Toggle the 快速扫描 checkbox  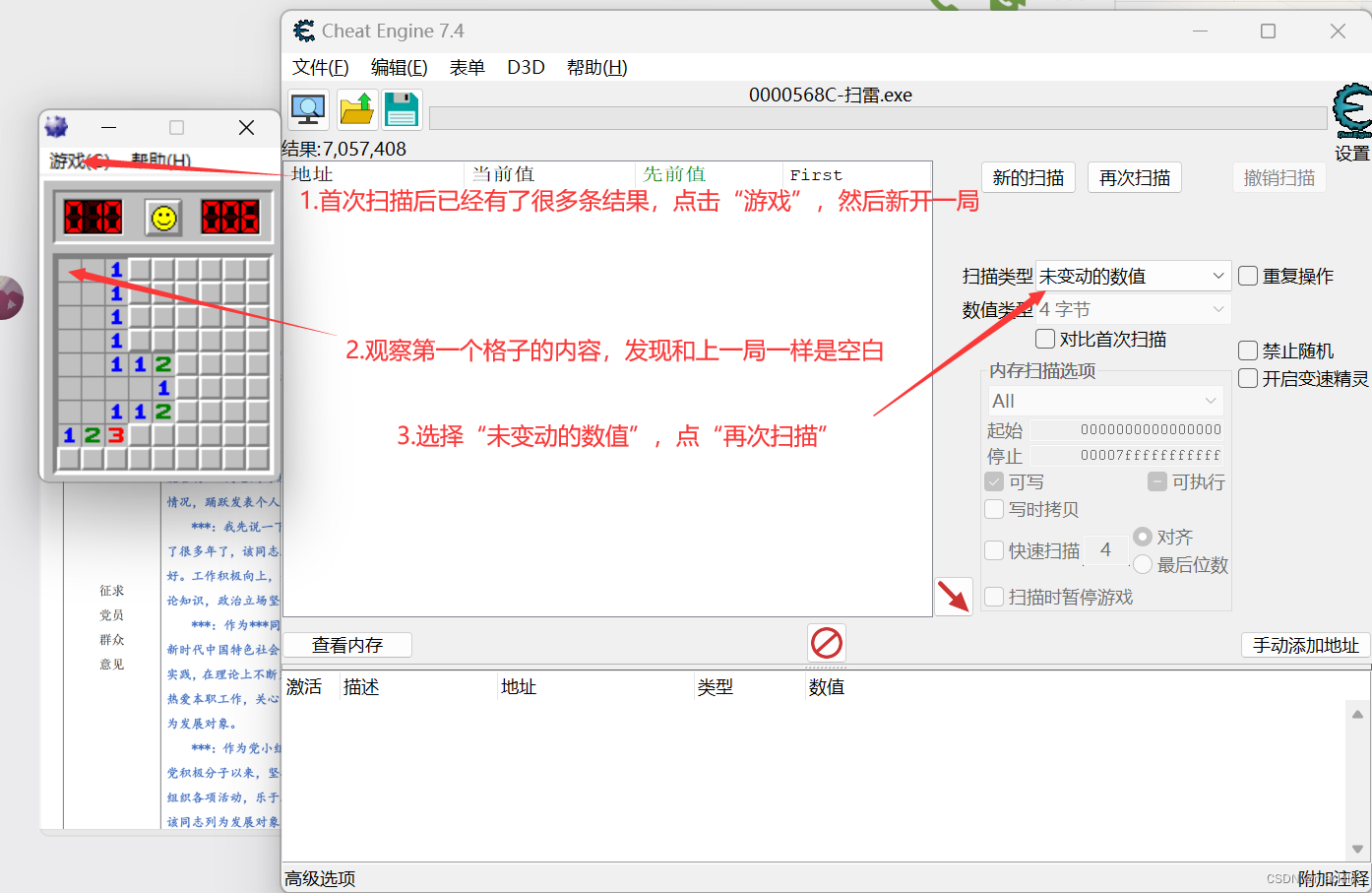tap(994, 550)
